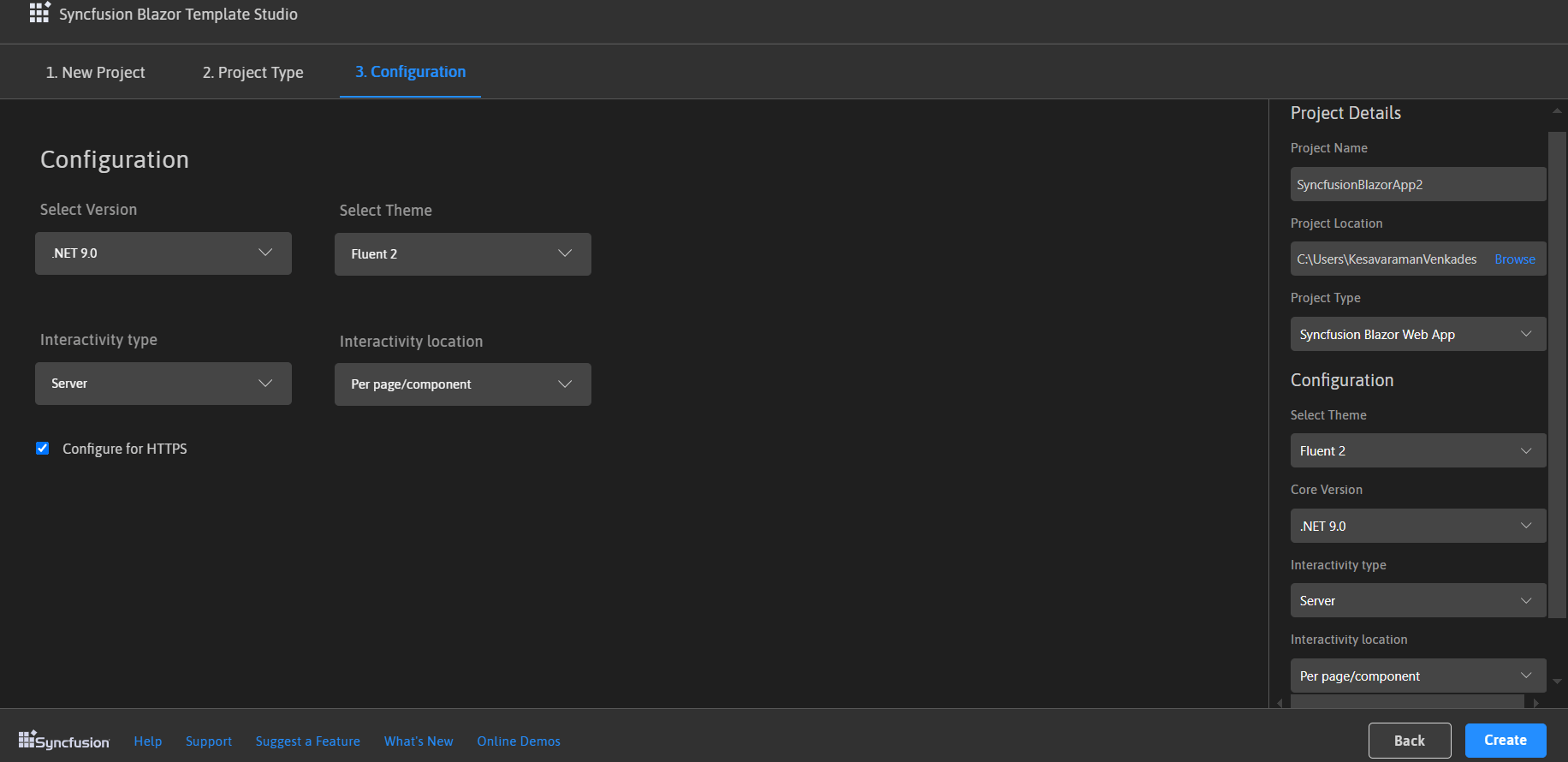Open the Help link
Viewport: 1568px width, 762px height.
pyautogui.click(x=148, y=741)
